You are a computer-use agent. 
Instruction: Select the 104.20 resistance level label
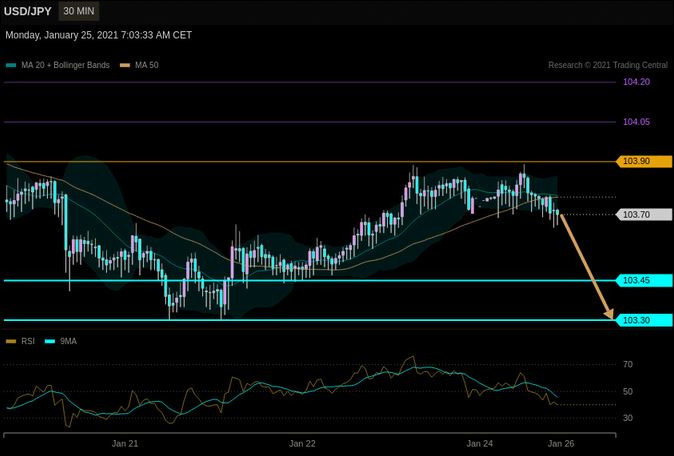[x=636, y=82]
